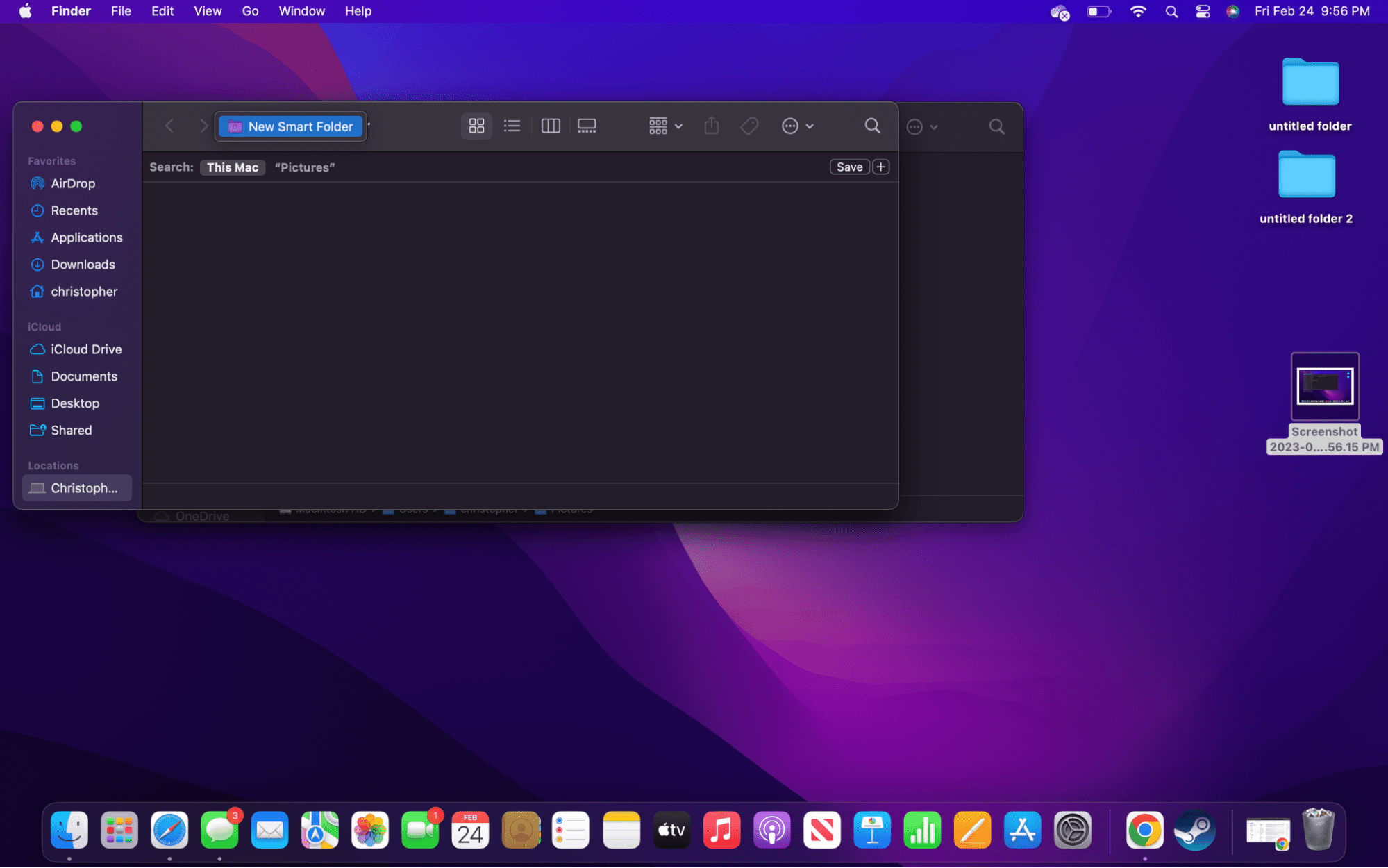This screenshot has width=1388, height=868.
Task: Switch to column view in Finder toolbar
Action: click(551, 126)
